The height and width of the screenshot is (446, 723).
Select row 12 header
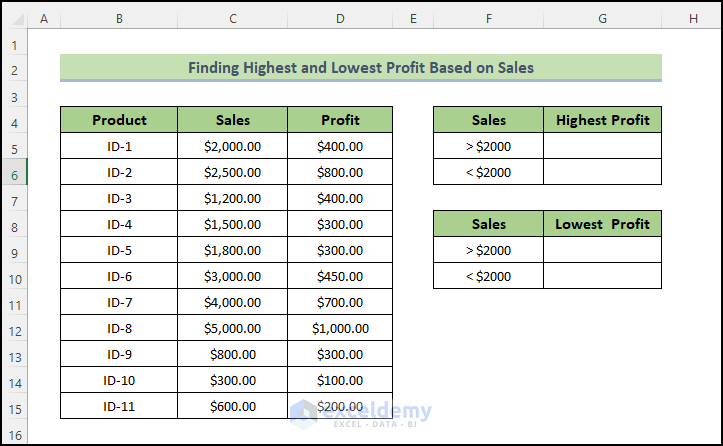click(14, 328)
